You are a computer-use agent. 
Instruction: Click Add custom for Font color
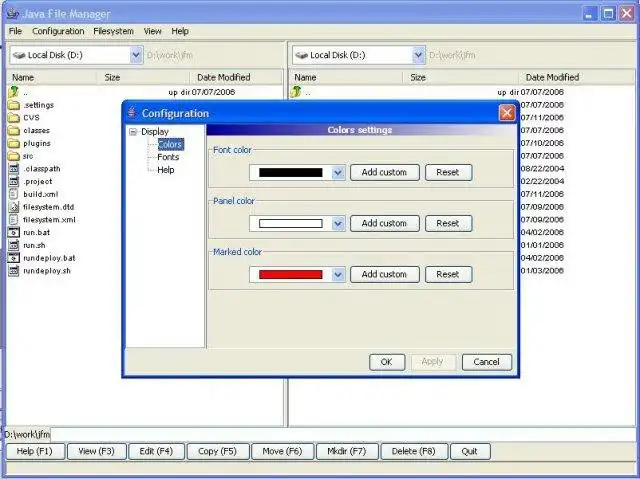click(x=384, y=173)
